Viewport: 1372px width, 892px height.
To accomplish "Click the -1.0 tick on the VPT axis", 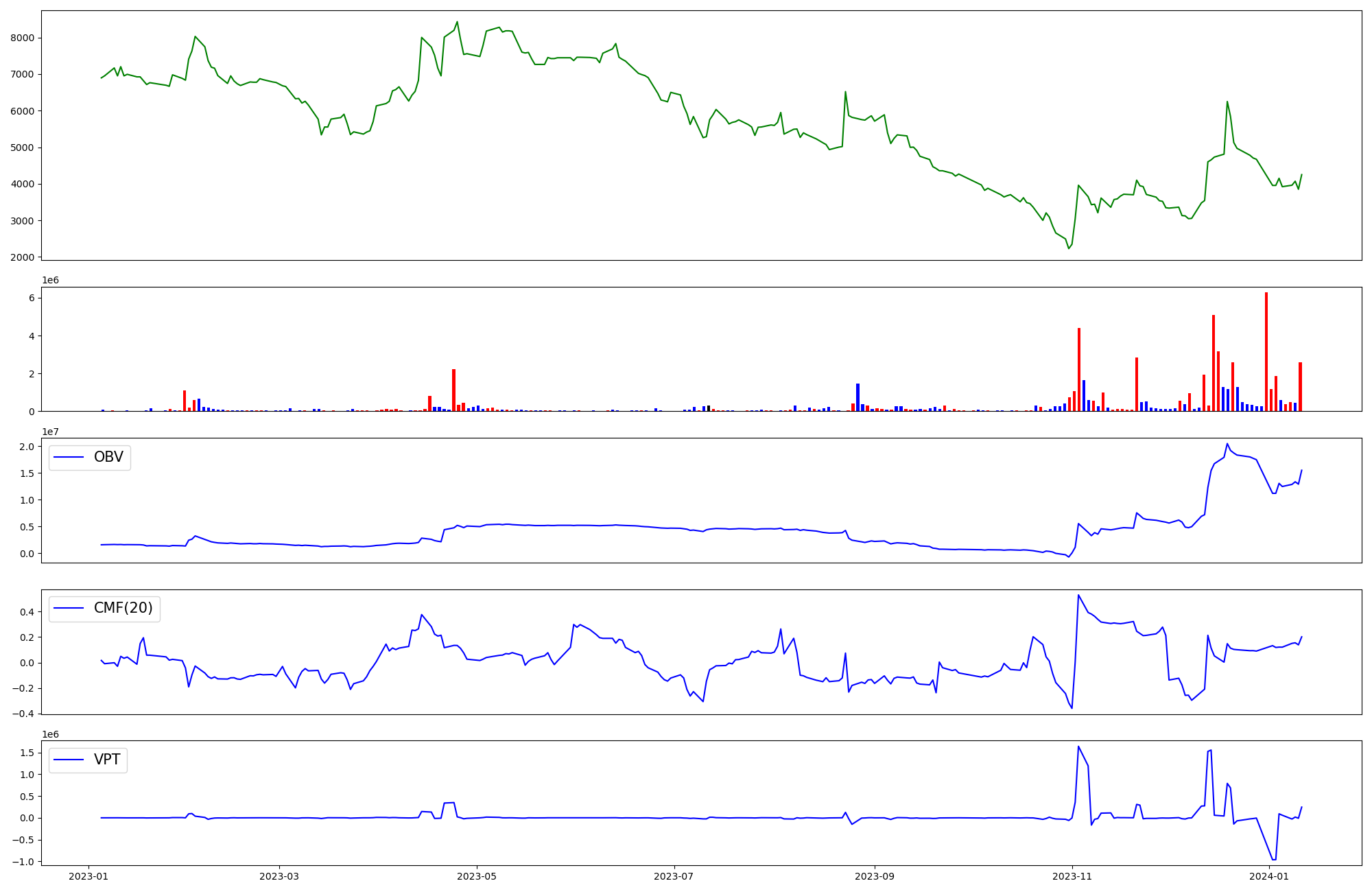I will point(23,862).
